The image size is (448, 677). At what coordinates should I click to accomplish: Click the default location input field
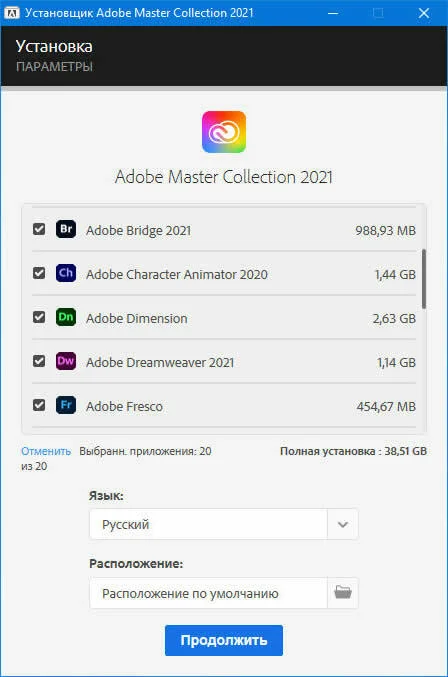pos(208,593)
